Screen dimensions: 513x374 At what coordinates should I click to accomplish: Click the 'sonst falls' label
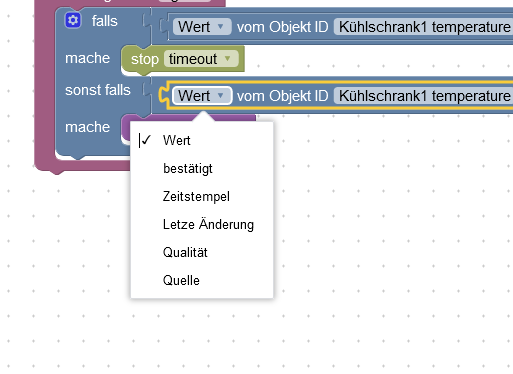(98, 90)
